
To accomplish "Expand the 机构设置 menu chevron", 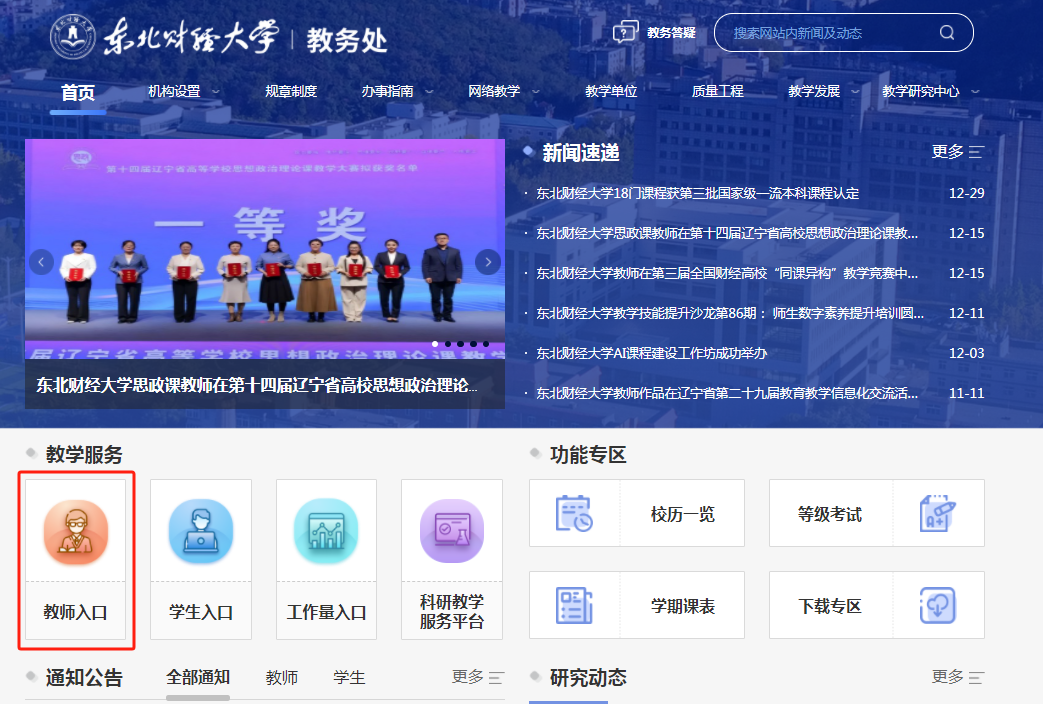I will click(x=216, y=92).
